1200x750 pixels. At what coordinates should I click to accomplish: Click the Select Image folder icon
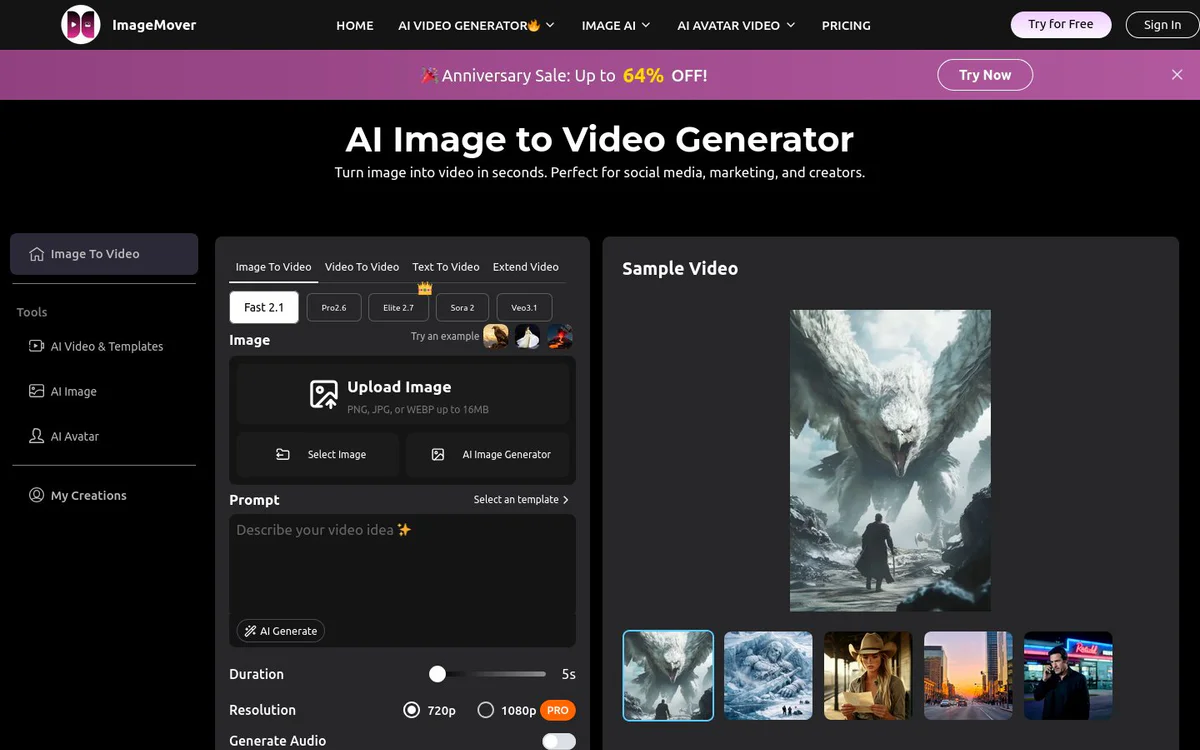pos(283,454)
